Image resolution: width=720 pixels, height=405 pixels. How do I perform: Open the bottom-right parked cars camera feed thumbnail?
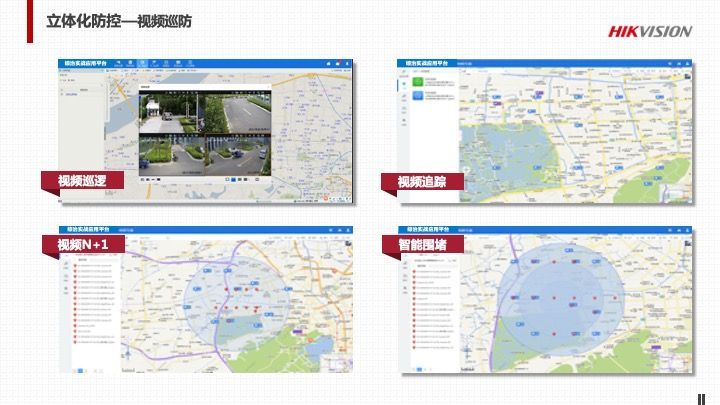(x=238, y=155)
